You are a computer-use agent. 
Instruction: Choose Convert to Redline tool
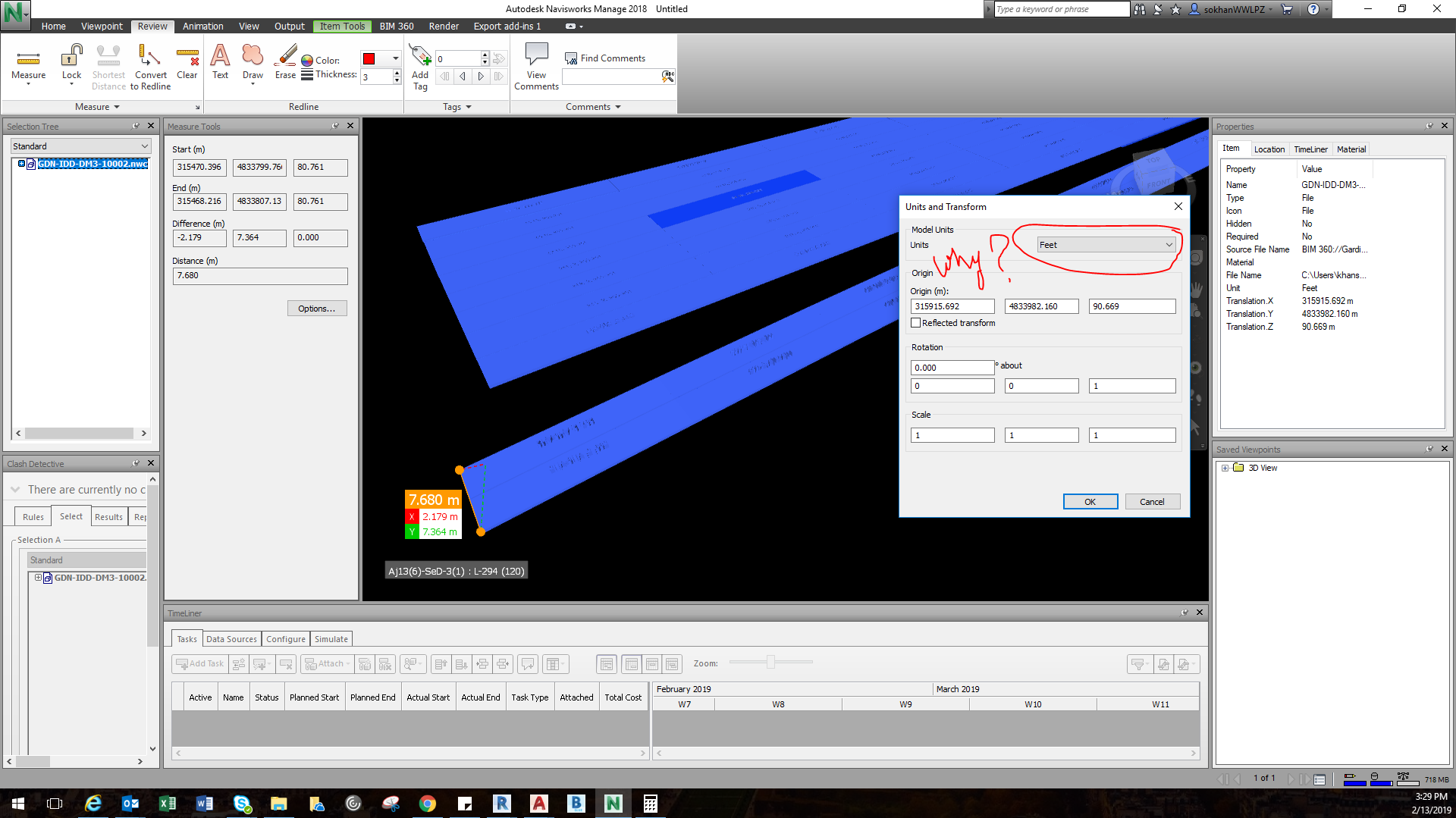pyautogui.click(x=150, y=67)
